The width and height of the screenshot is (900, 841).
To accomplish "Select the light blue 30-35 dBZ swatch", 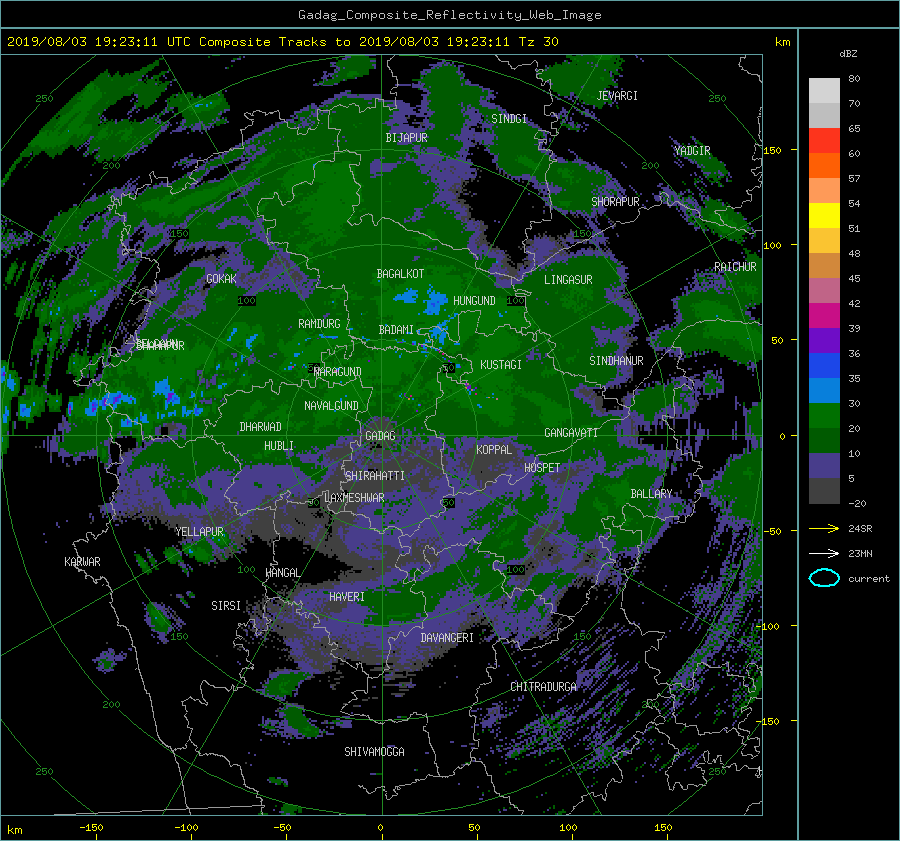I will [824, 391].
